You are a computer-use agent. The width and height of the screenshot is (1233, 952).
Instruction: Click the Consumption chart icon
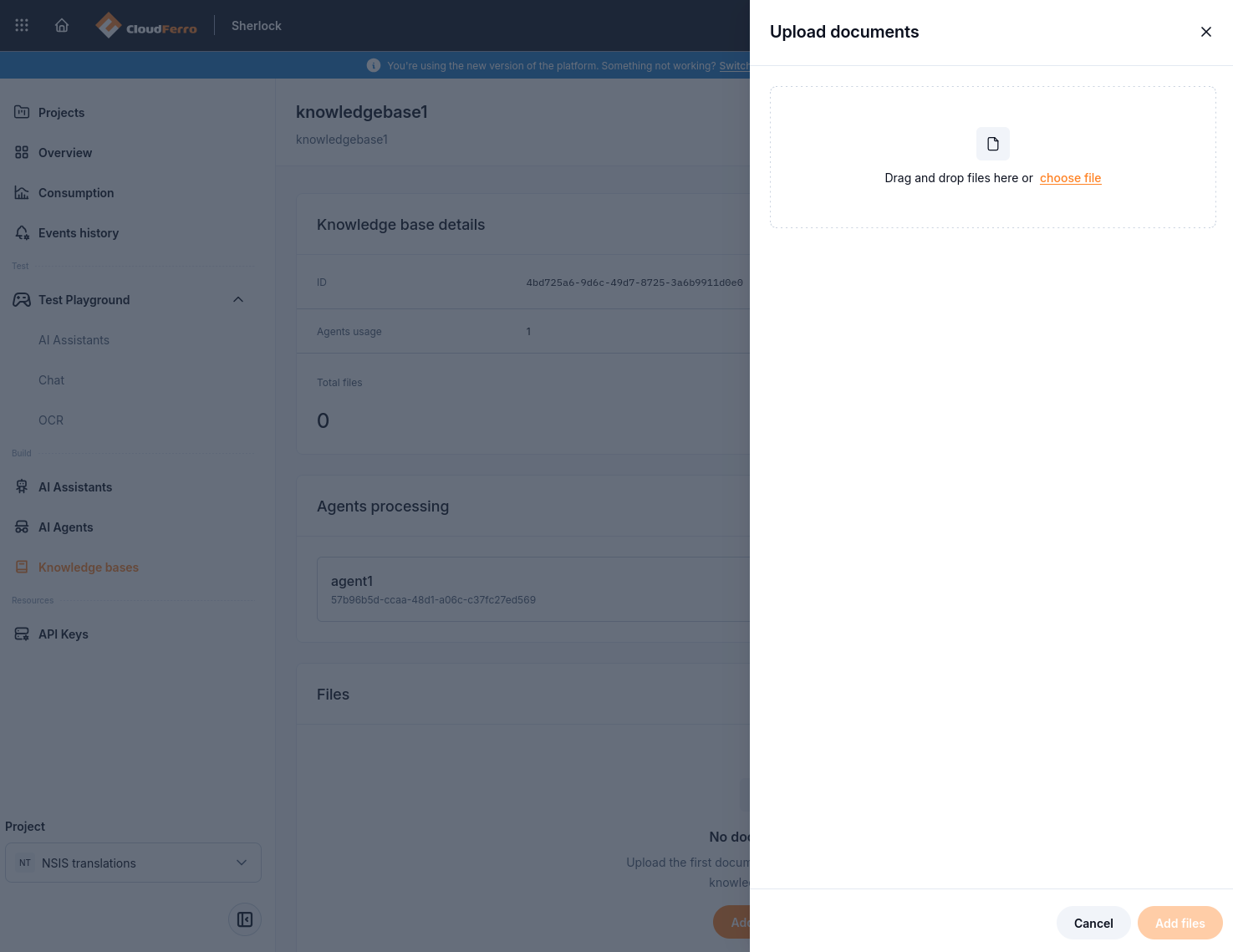tap(22, 192)
